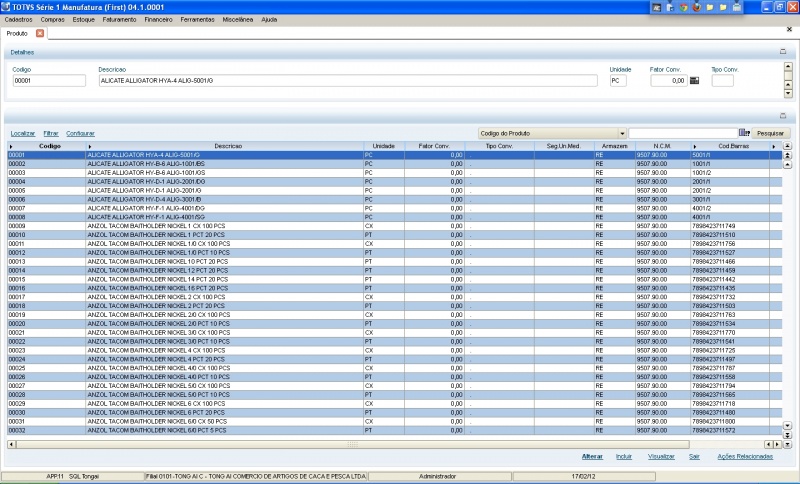Expand the Codigo do Produto dropdown
800x484 pixels.
pos(622,132)
